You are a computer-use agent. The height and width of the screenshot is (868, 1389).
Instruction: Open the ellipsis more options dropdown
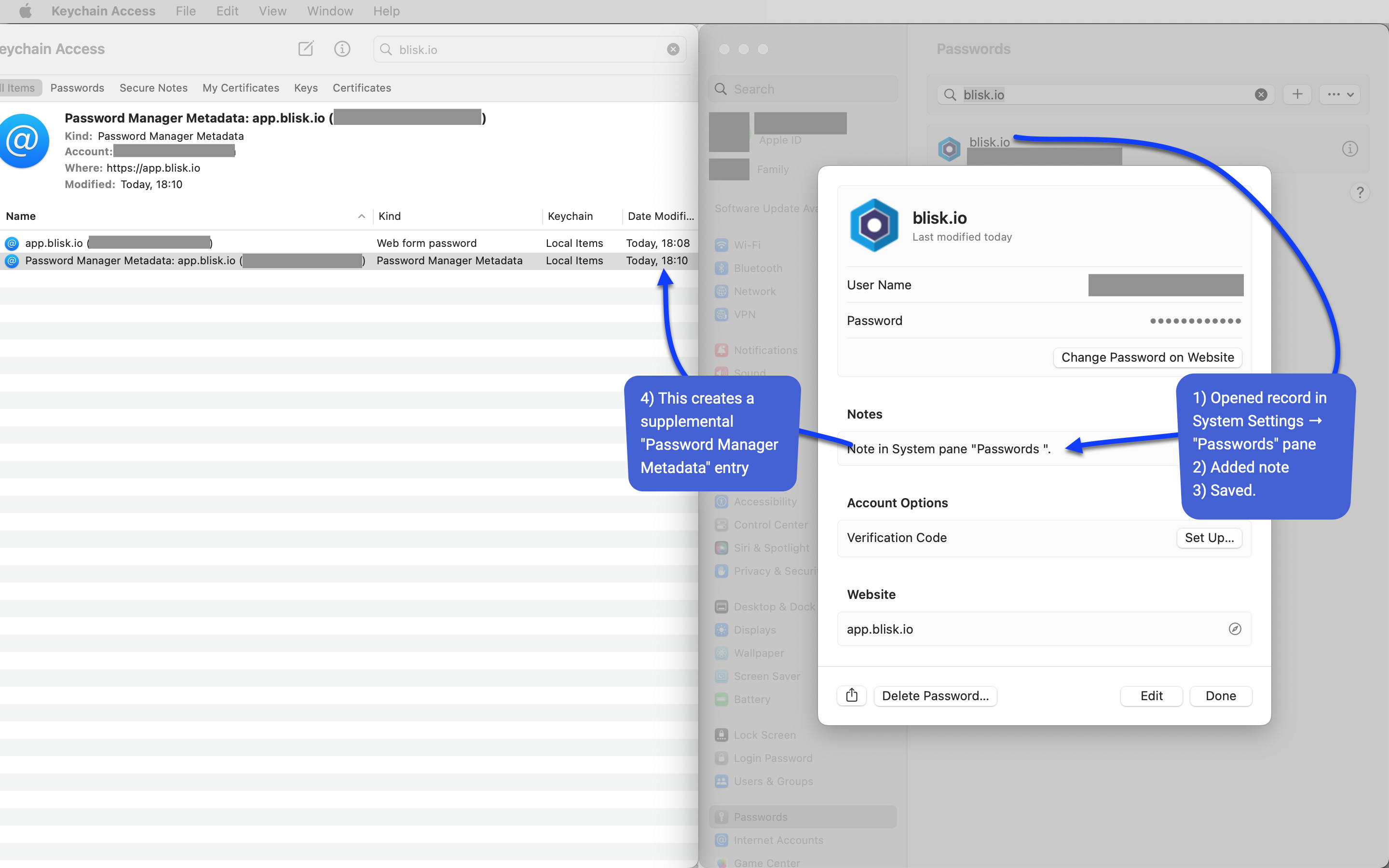pos(1340,94)
